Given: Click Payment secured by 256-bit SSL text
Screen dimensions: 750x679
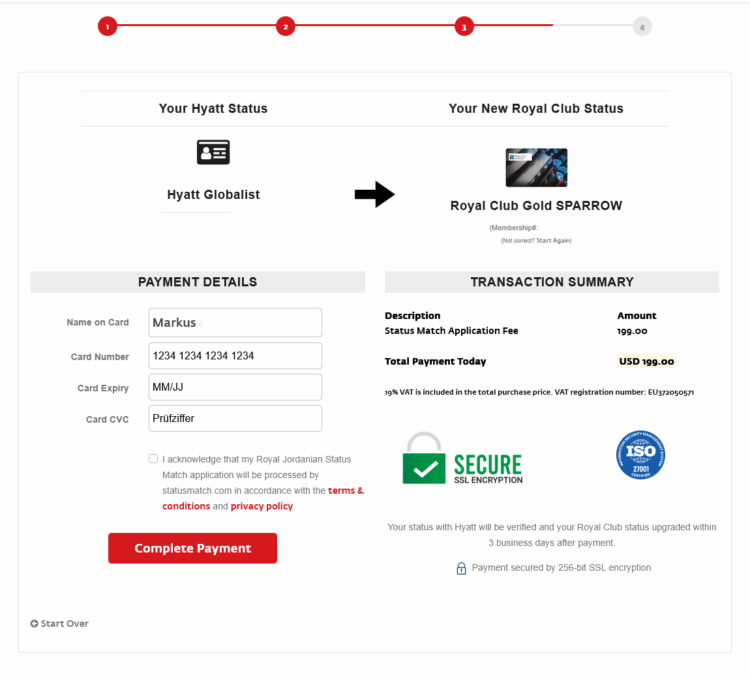Looking at the screenshot, I should 561,568.
